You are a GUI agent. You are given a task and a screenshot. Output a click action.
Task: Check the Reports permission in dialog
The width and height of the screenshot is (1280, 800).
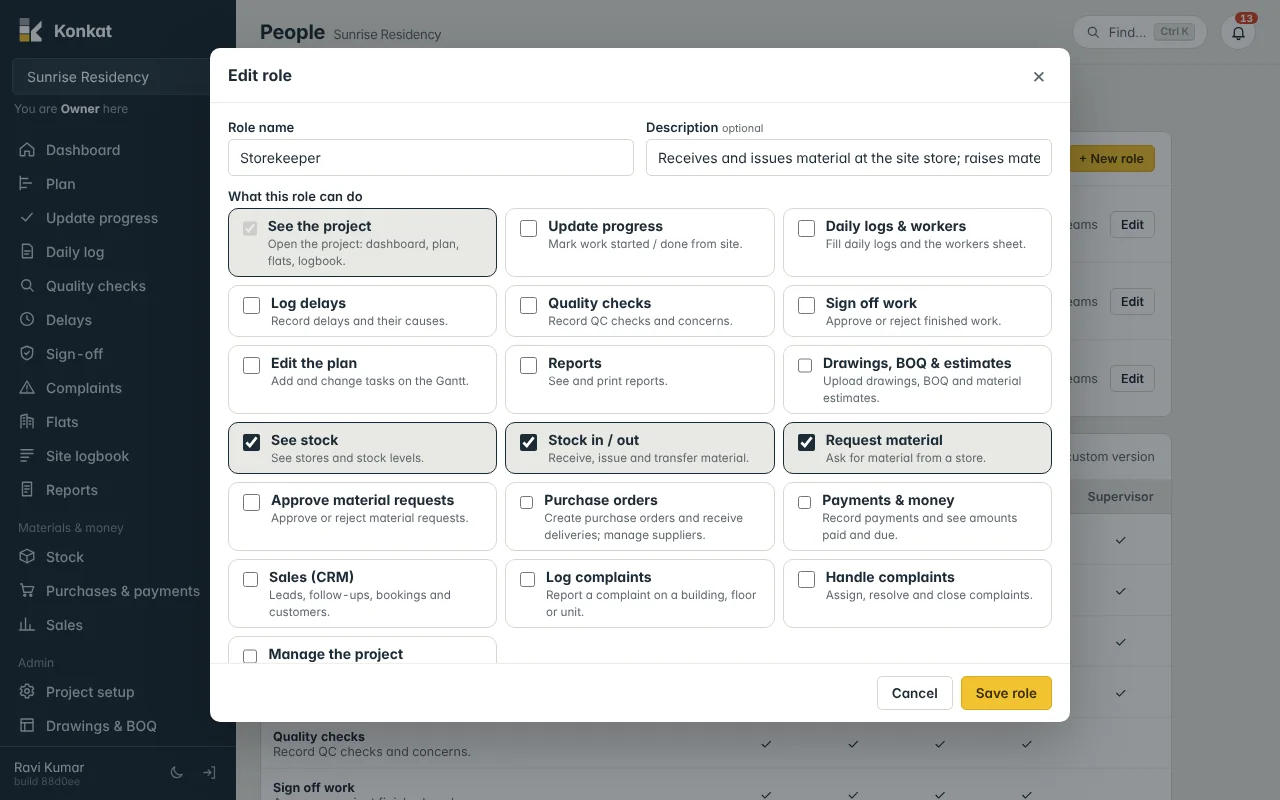coord(529,366)
